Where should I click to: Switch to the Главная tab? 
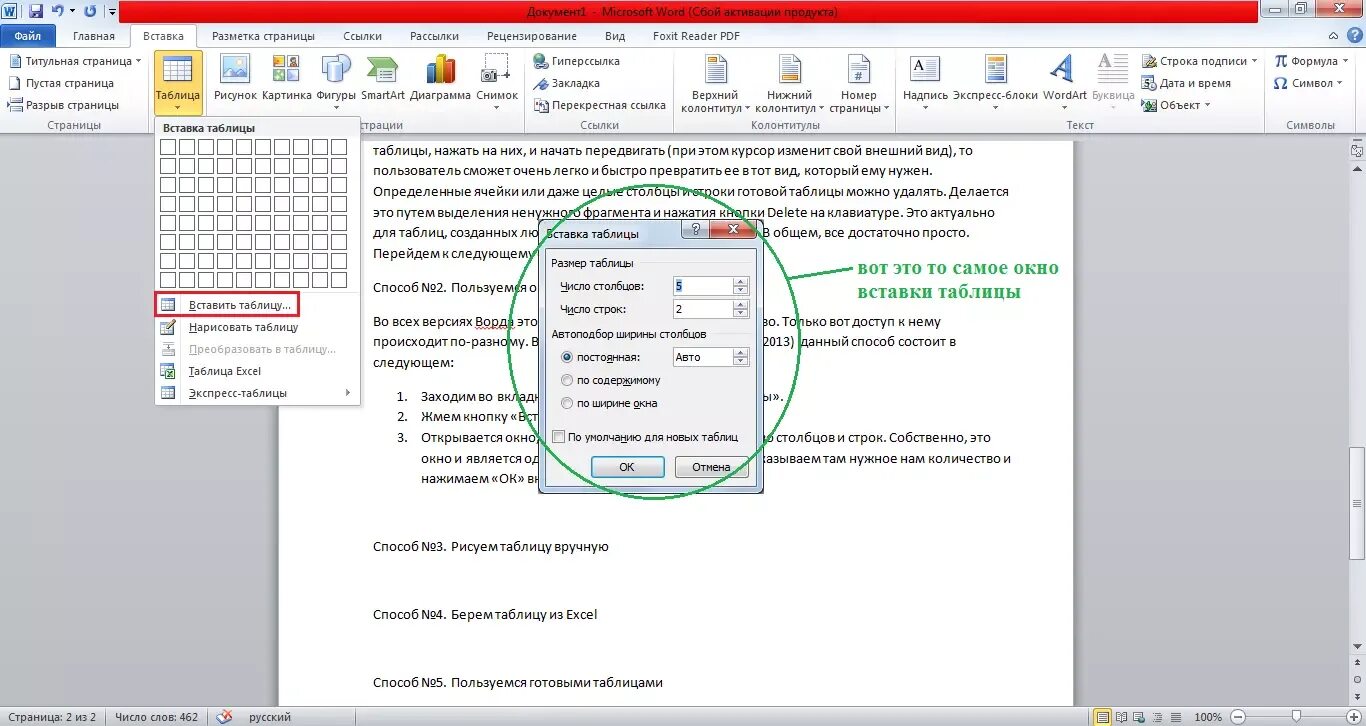(94, 36)
